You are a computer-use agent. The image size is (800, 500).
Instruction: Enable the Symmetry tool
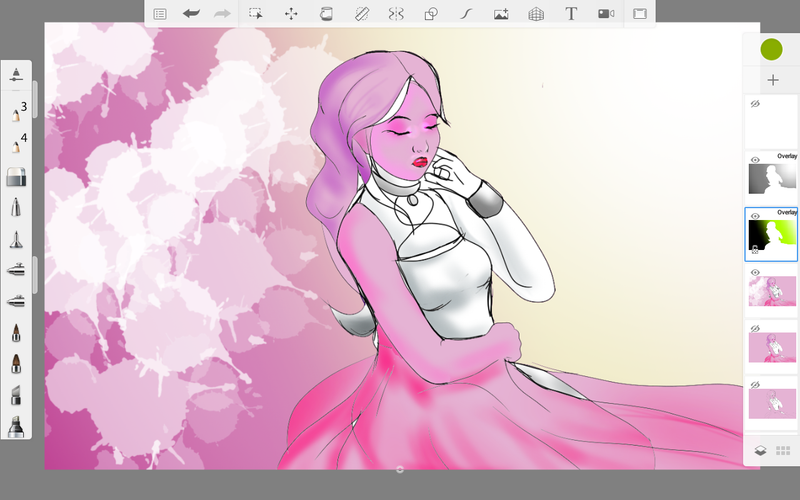396,14
